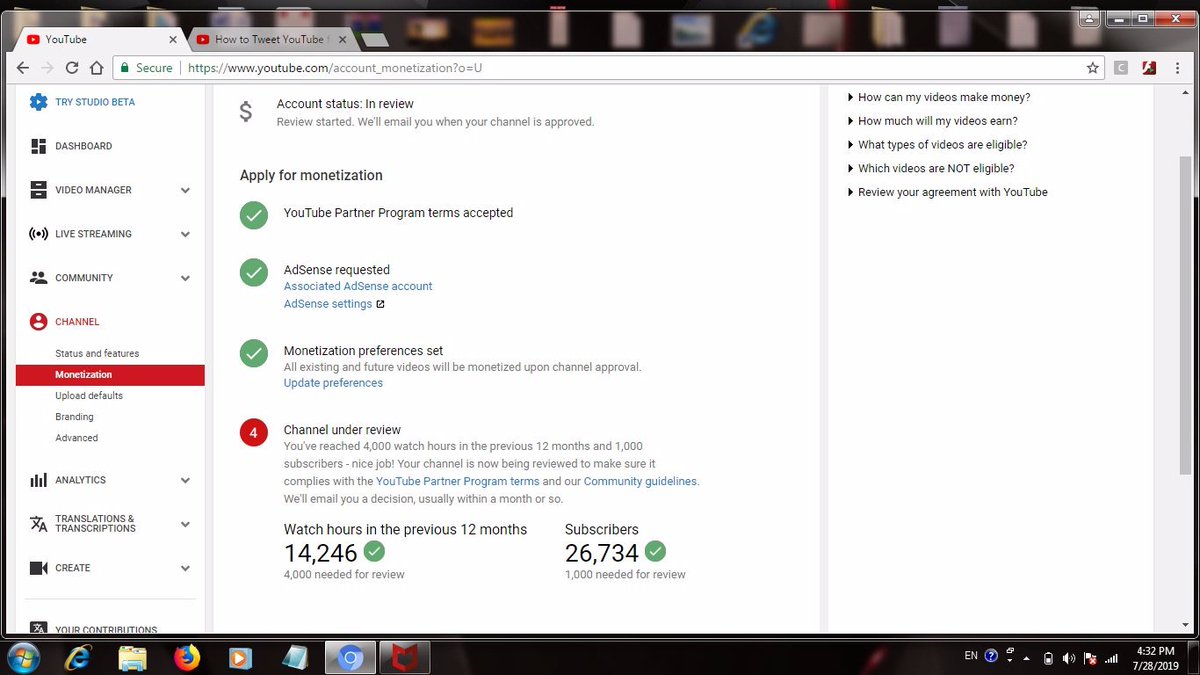The height and width of the screenshot is (675, 1200).
Task: Switch to the 'How to Tweet YouTube' tab
Action: tap(270, 39)
